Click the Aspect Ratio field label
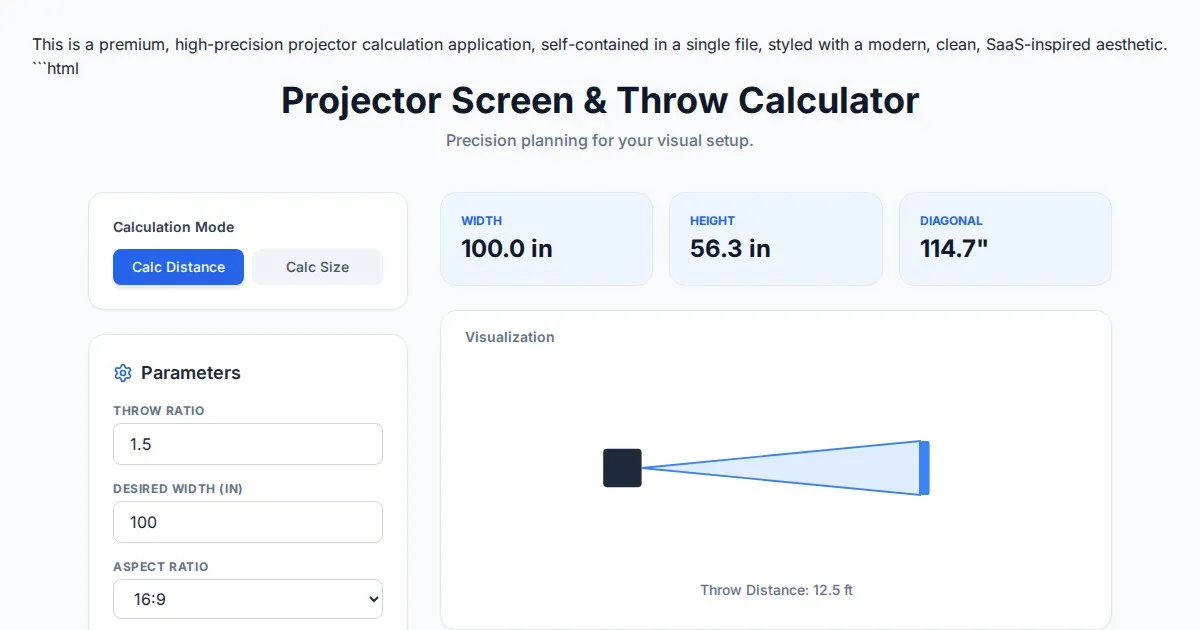Image resolution: width=1200 pixels, height=630 pixels. [x=160, y=567]
